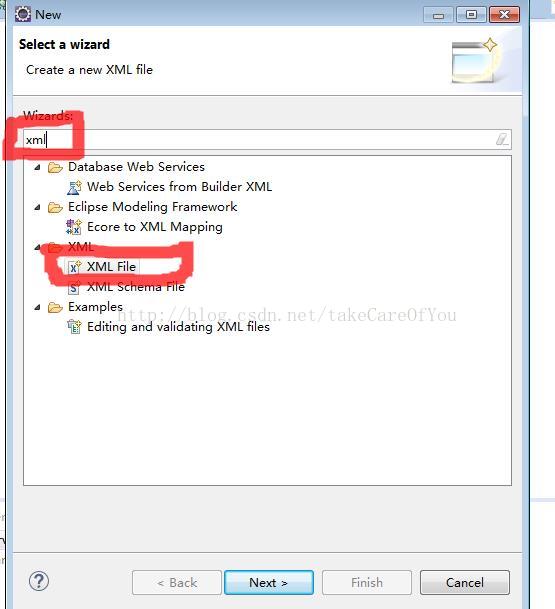Focus the Wizards filter text field
Viewport: 555px width, 609px height.
(x=267, y=139)
